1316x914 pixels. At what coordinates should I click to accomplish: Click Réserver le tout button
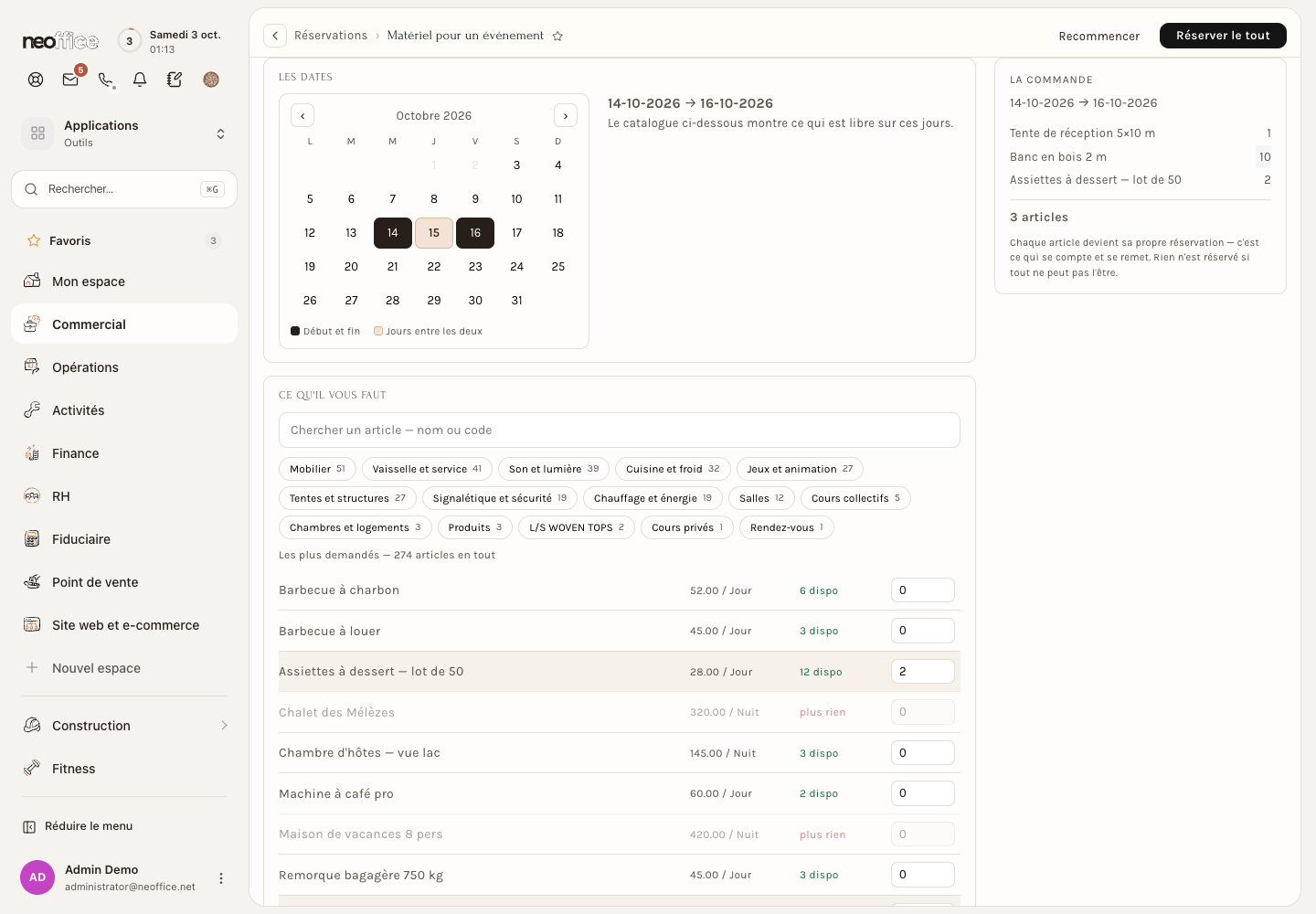coord(1223,36)
